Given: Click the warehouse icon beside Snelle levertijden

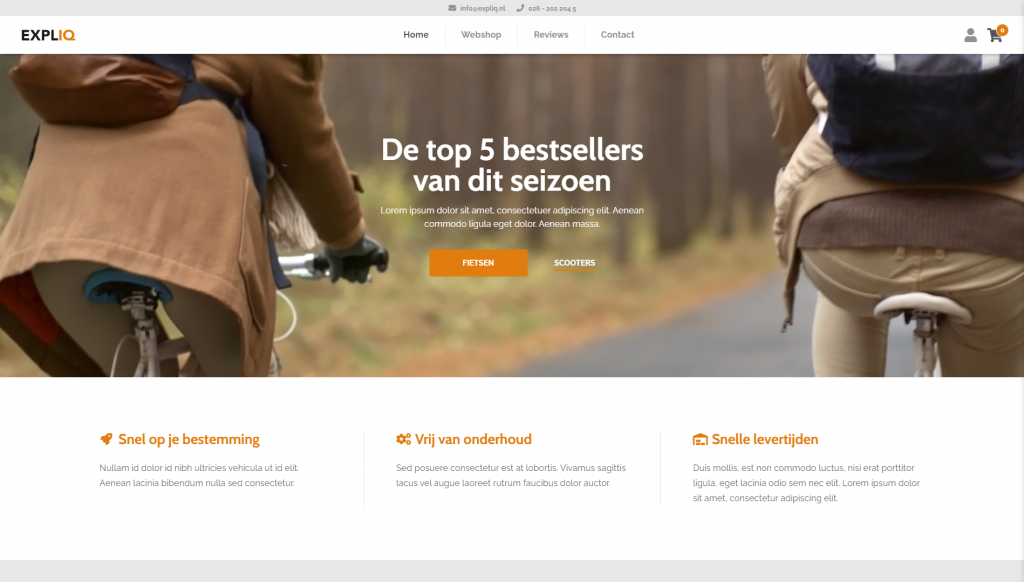Looking at the screenshot, I should [x=699, y=439].
